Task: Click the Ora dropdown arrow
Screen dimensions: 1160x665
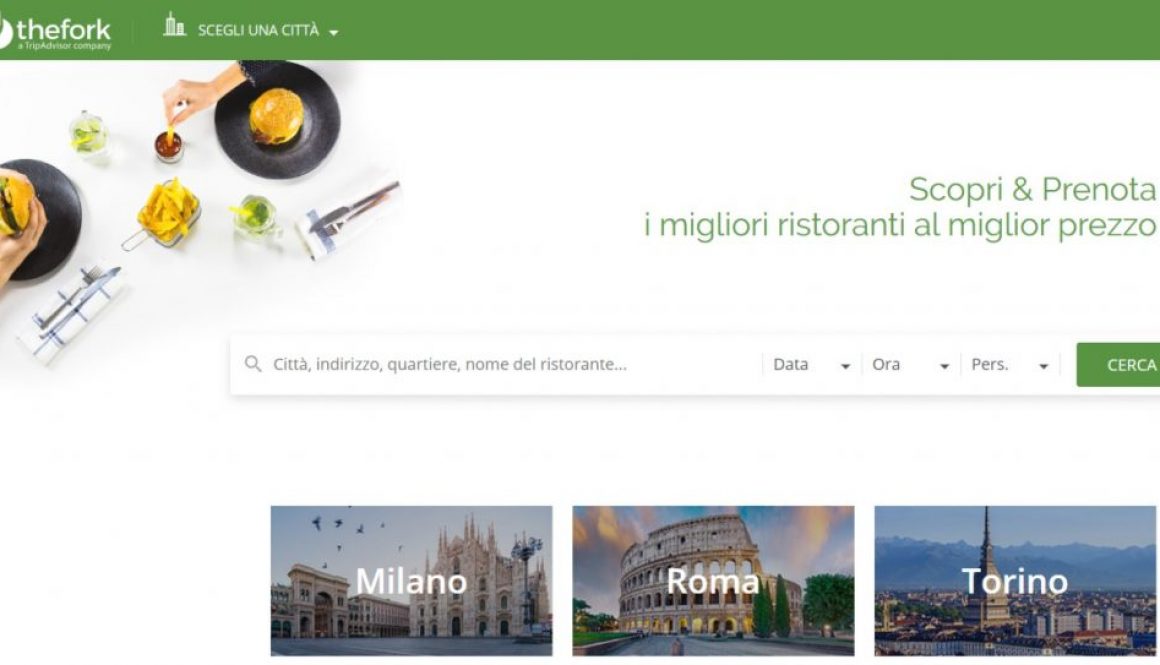Action: point(945,366)
